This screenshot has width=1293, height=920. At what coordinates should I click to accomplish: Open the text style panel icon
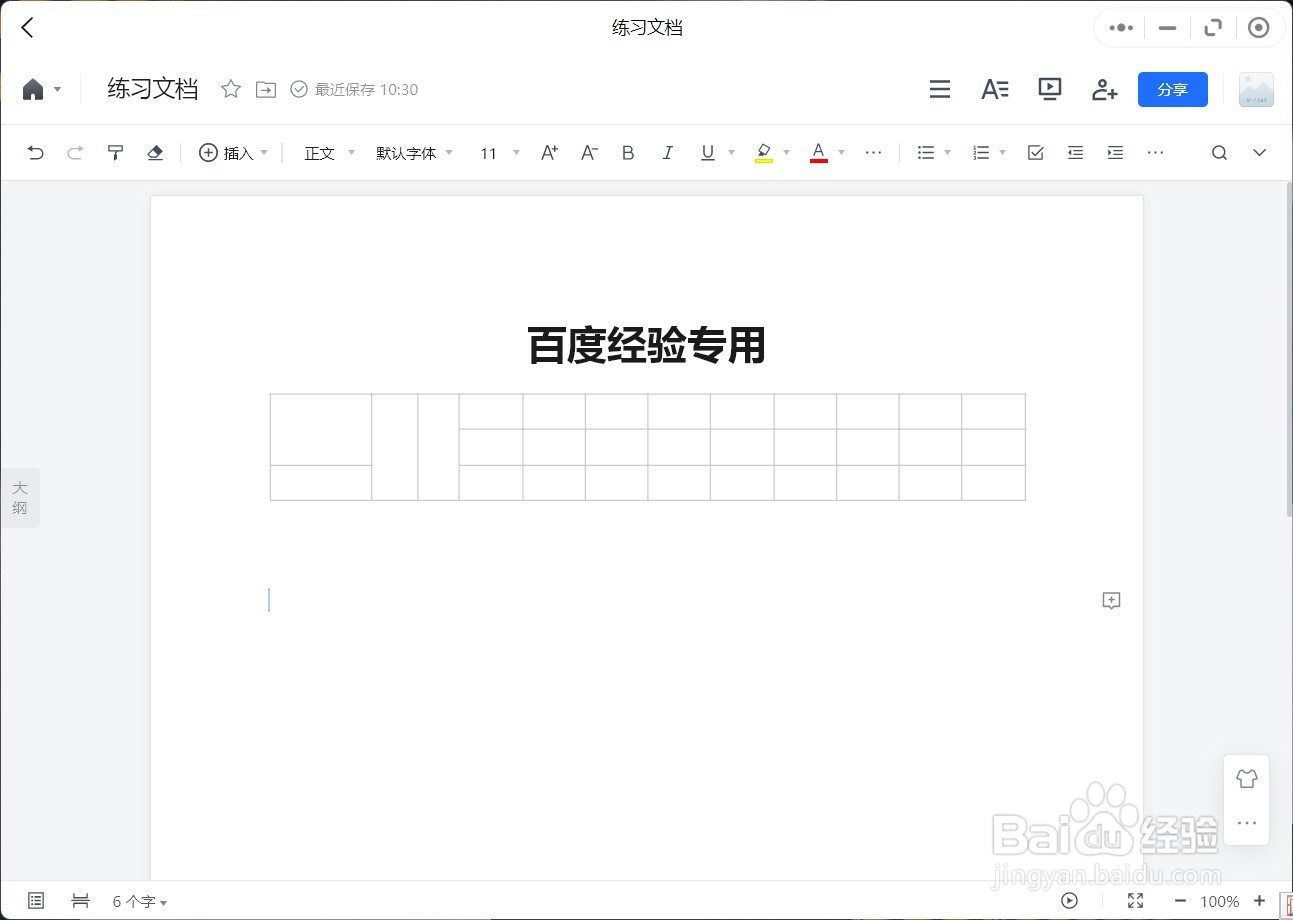coord(995,89)
